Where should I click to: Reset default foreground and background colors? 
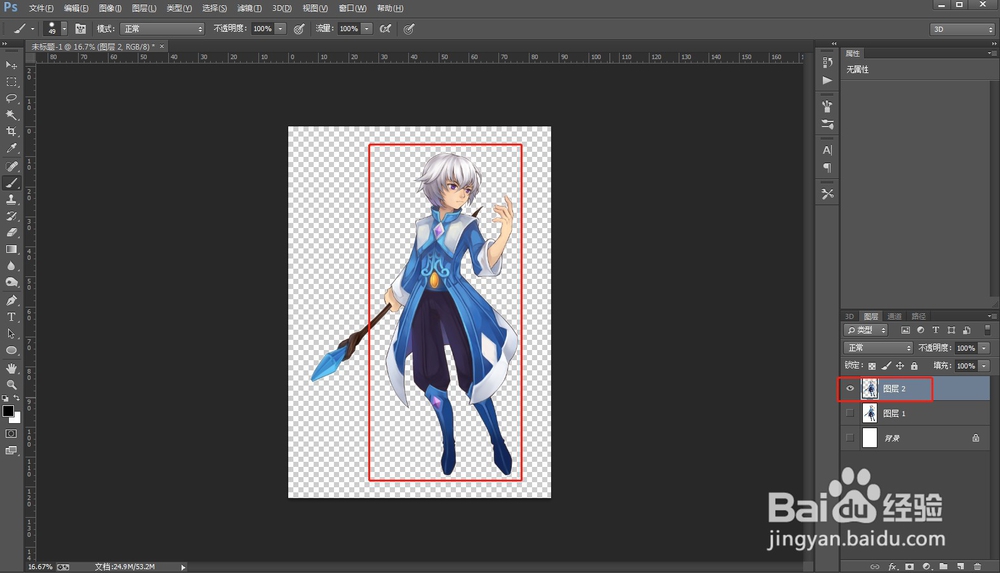coord(5,398)
